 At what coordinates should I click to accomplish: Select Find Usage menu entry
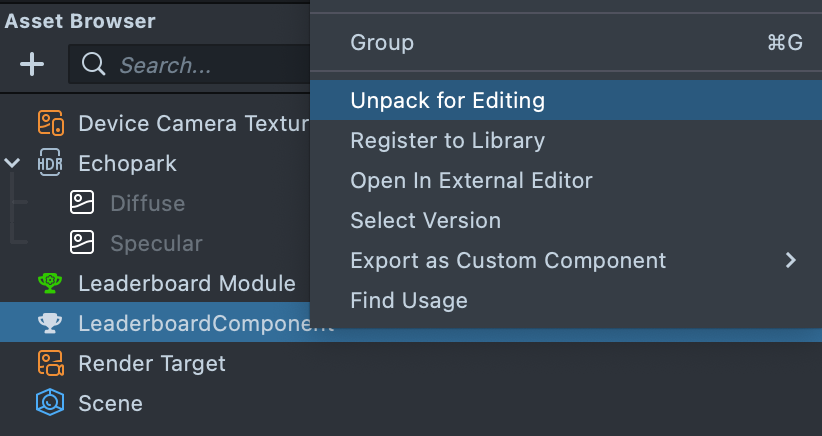click(408, 300)
